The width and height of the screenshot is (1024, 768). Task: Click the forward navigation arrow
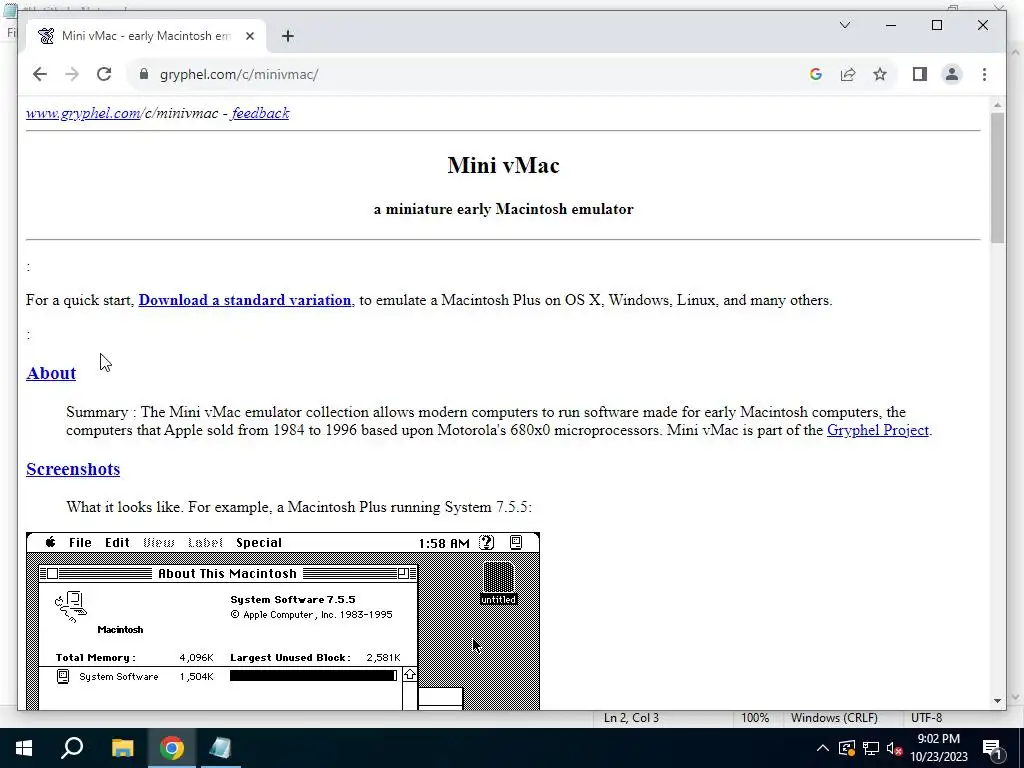coord(72,74)
